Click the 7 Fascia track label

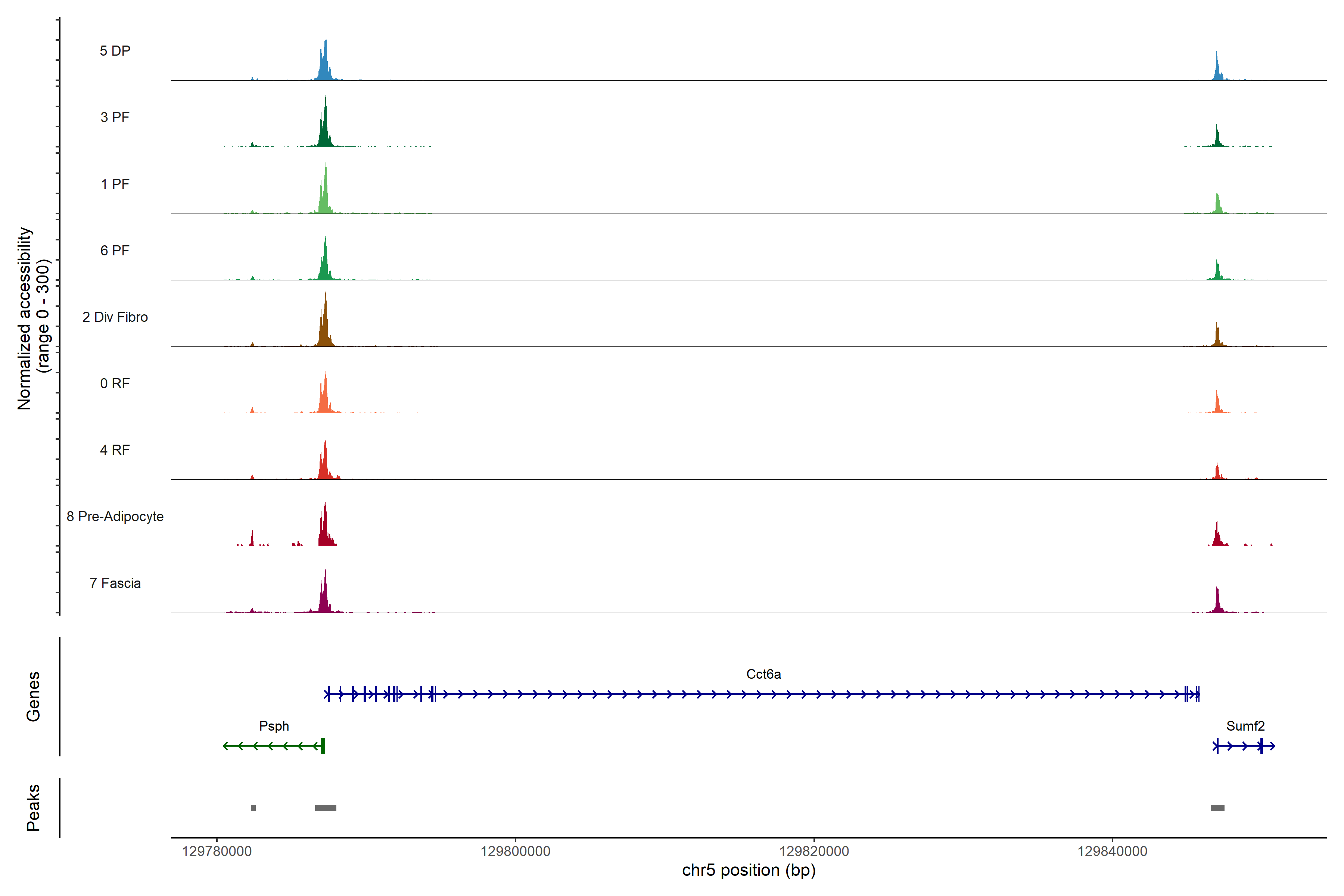115,584
